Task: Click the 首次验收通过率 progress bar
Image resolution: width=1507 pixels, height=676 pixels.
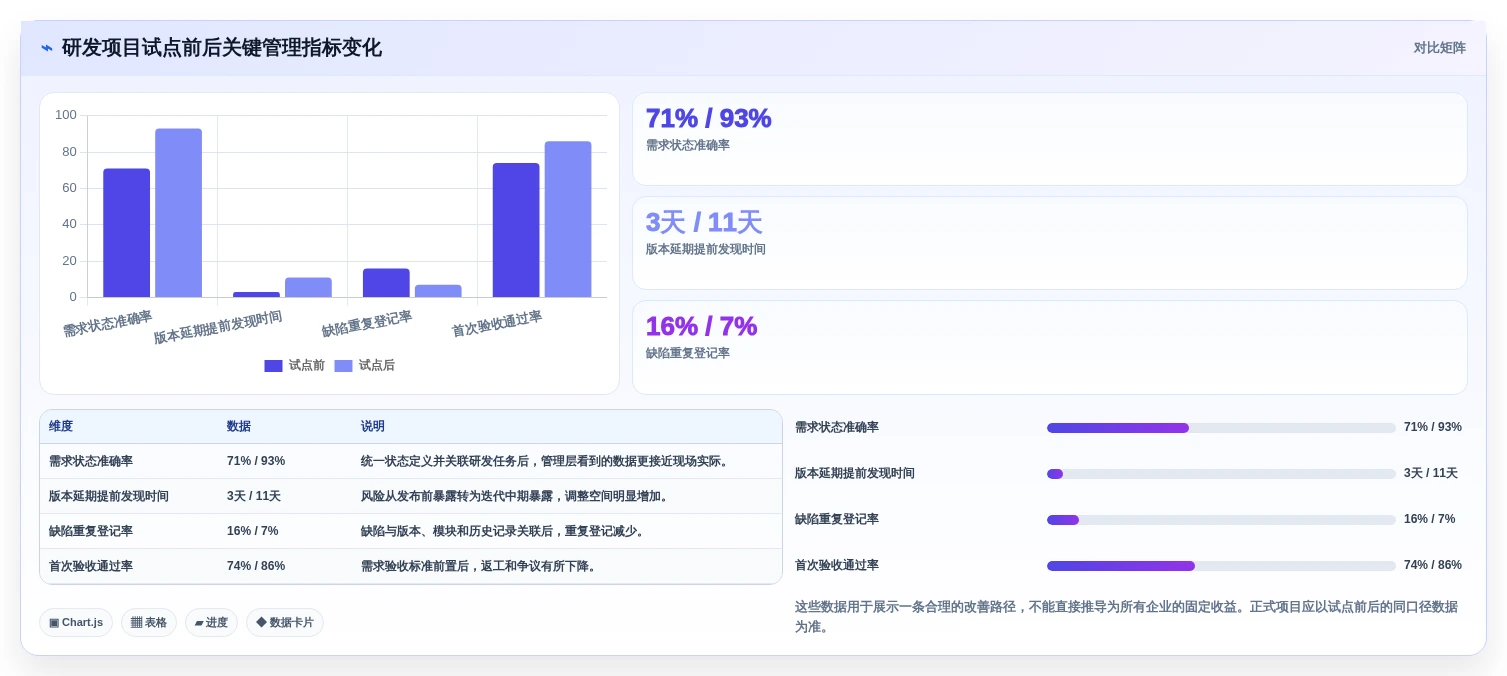Action: coord(1221,566)
